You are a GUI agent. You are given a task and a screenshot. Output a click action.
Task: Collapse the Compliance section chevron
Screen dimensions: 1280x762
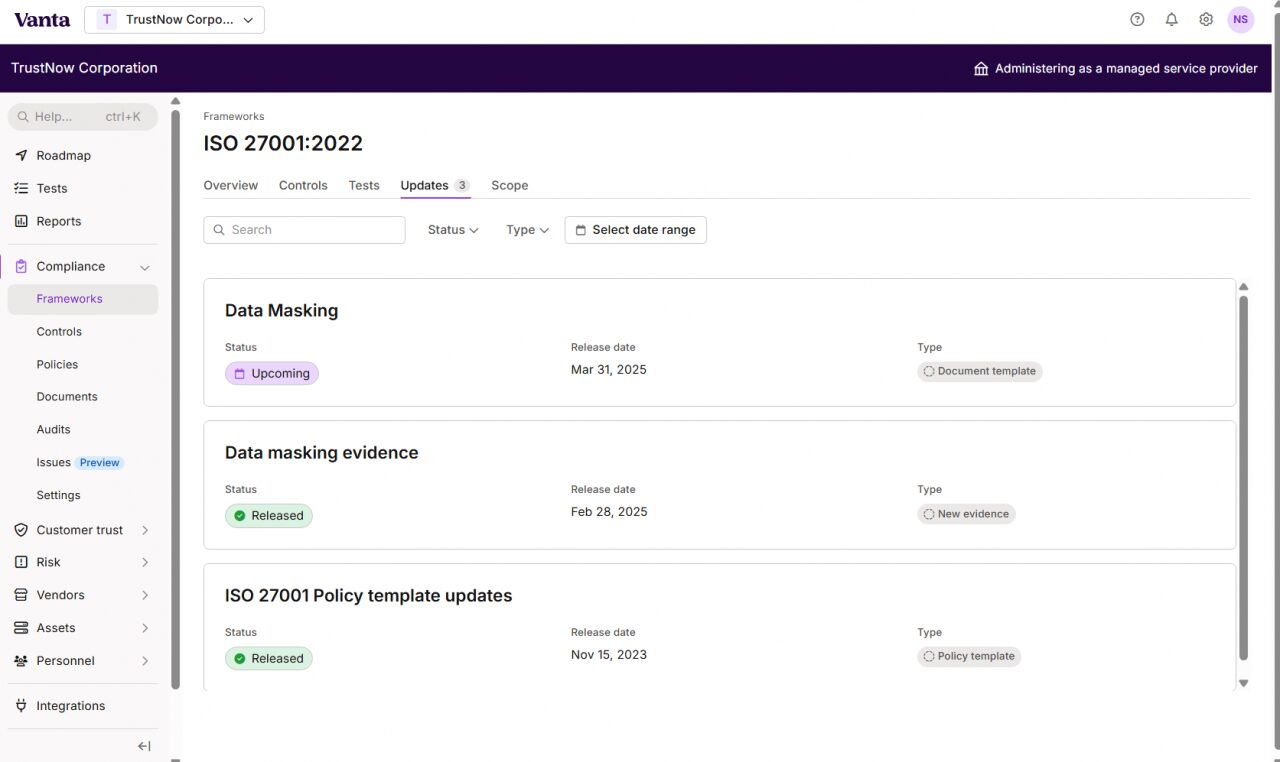pos(145,267)
